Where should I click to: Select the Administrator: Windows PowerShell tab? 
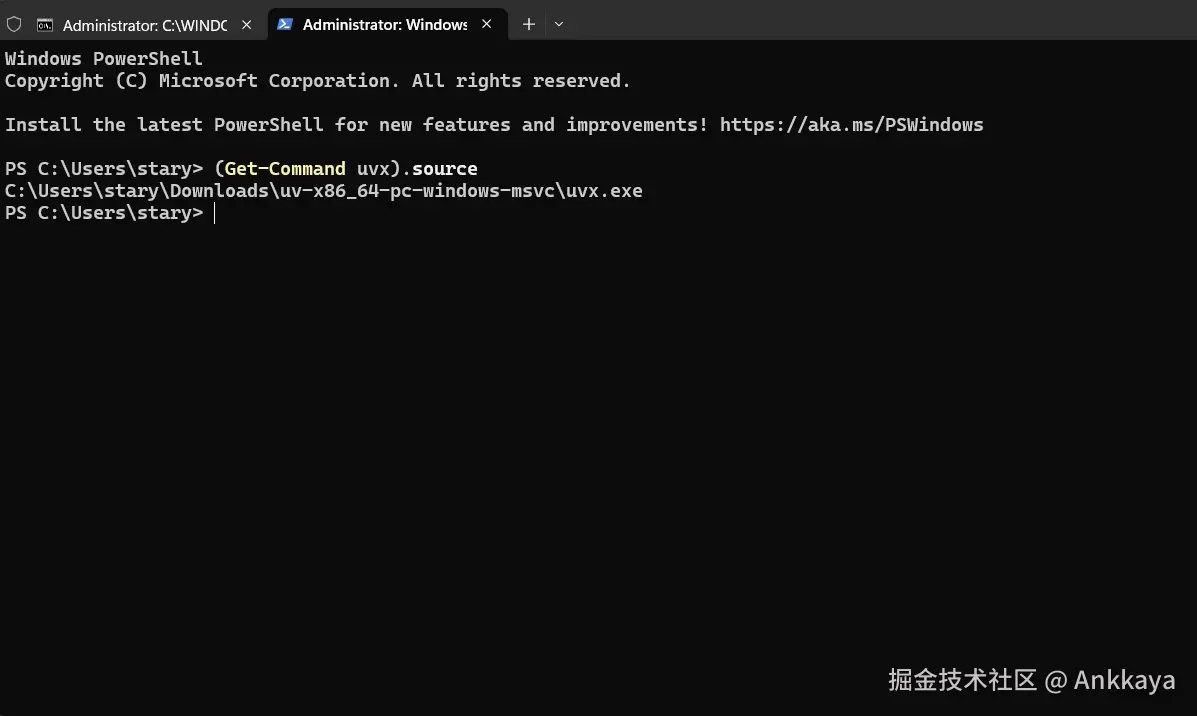click(385, 25)
